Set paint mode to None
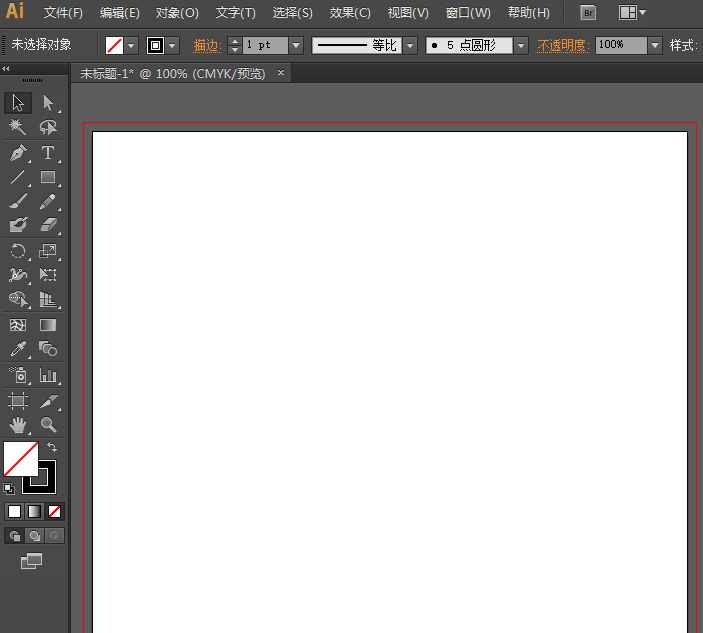 click(x=54, y=512)
